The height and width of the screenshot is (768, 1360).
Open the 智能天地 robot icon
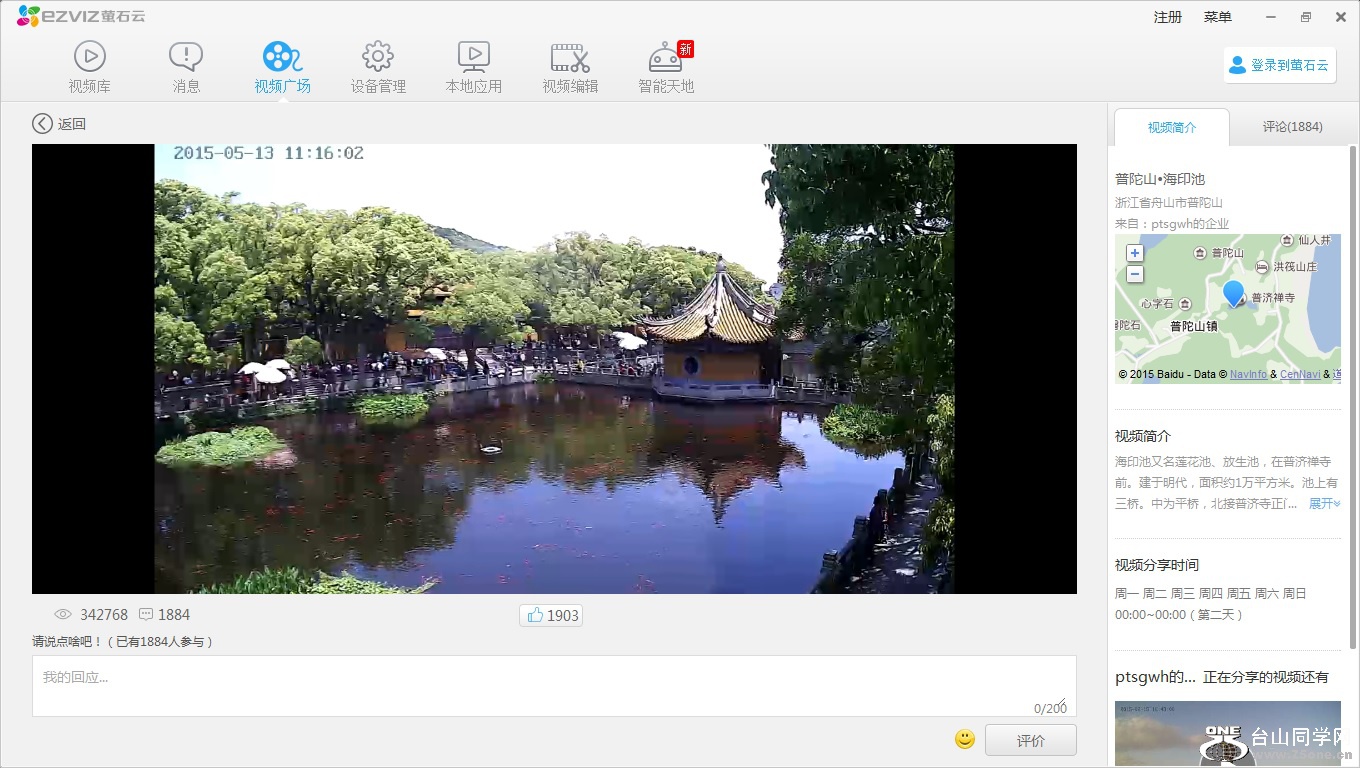pos(666,58)
